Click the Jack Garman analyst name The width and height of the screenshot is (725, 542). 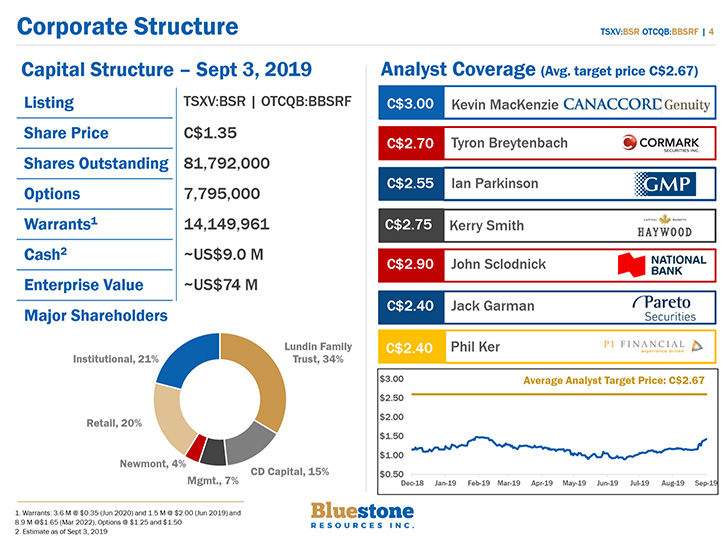click(x=493, y=306)
